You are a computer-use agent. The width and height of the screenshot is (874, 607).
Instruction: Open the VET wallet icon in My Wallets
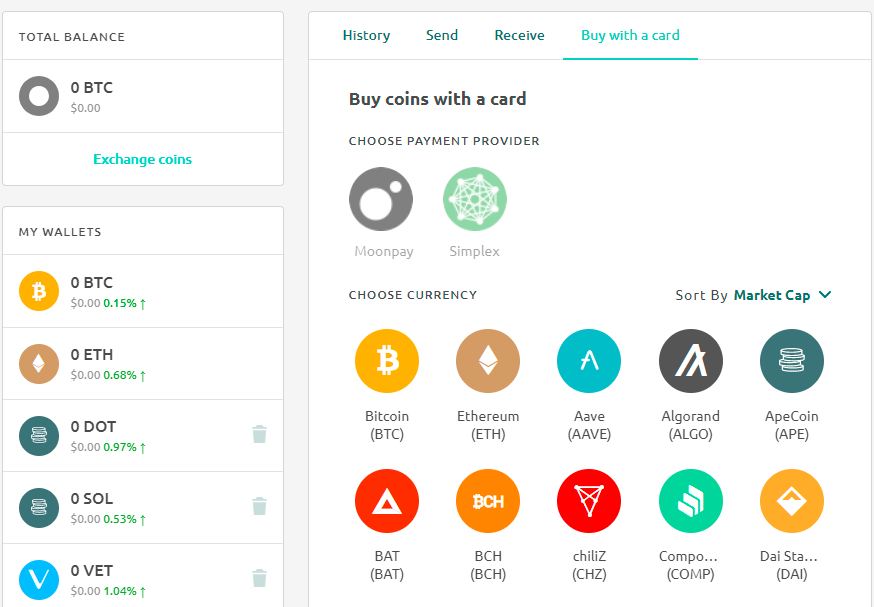pos(39,580)
